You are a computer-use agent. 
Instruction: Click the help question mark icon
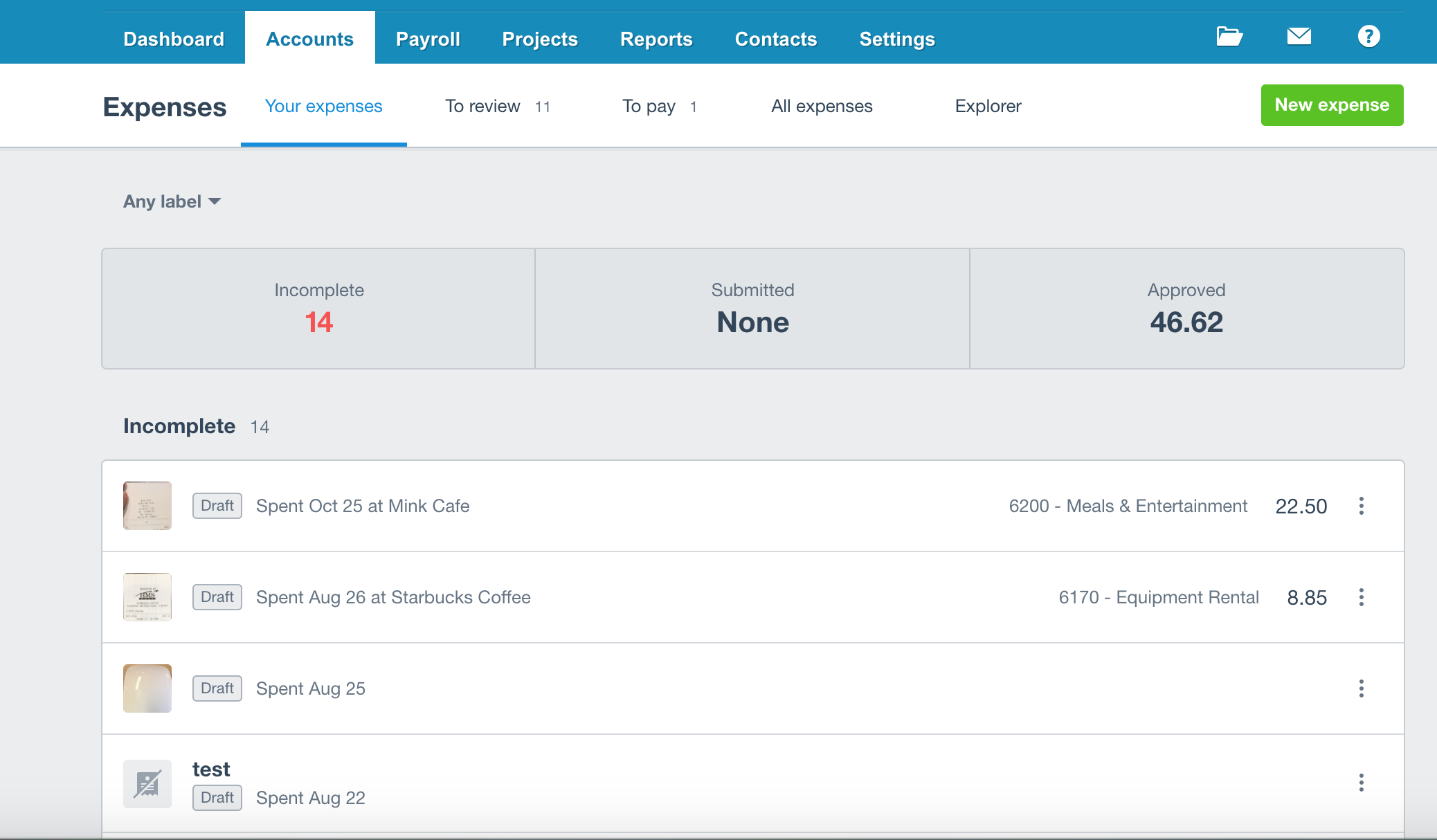[x=1368, y=37]
